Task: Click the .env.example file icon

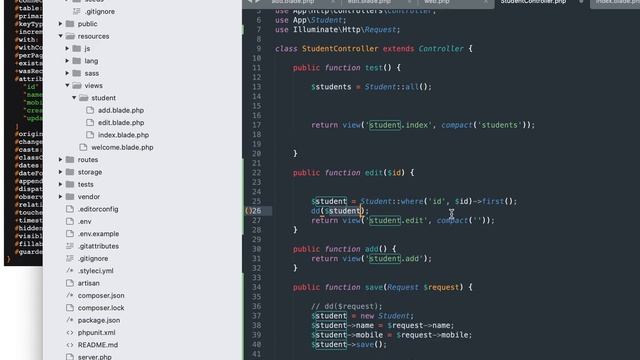Action: (x=70, y=233)
